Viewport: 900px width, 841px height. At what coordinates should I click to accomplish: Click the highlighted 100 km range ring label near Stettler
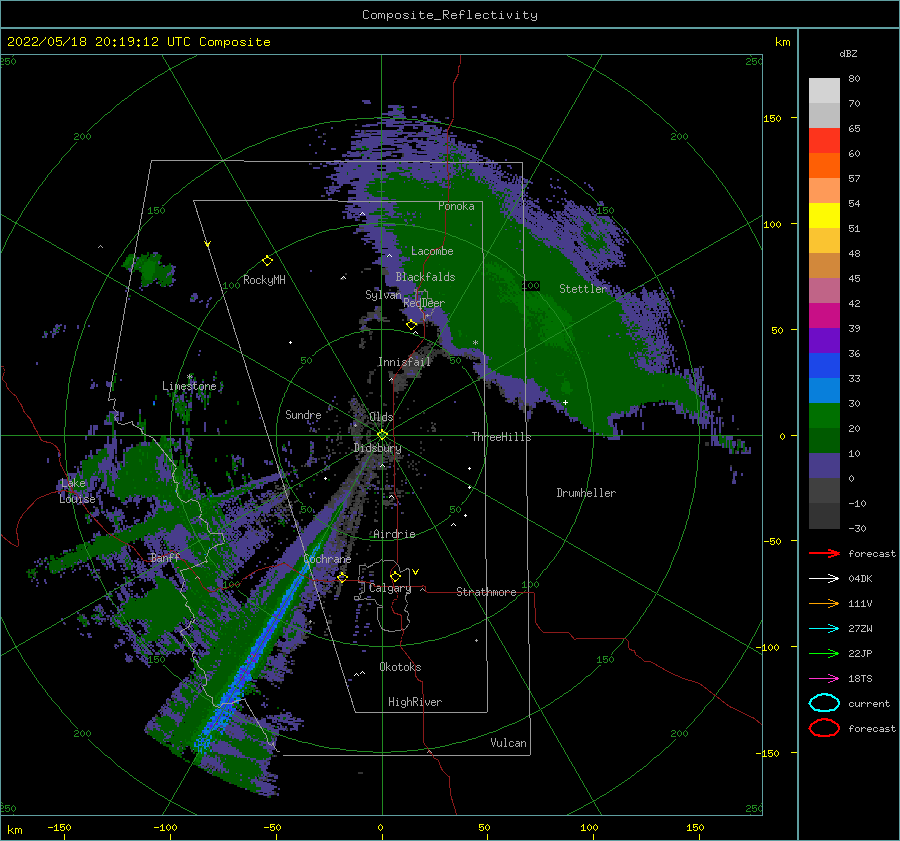coord(531,285)
